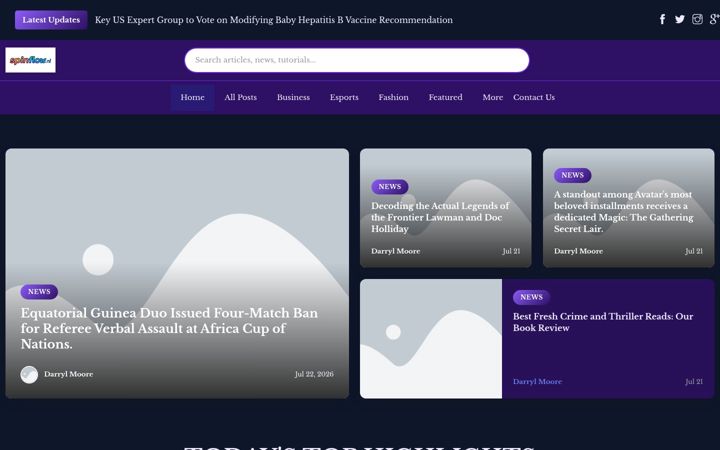Focus the search articles input field
This screenshot has height=450, width=720.
[x=357, y=60]
